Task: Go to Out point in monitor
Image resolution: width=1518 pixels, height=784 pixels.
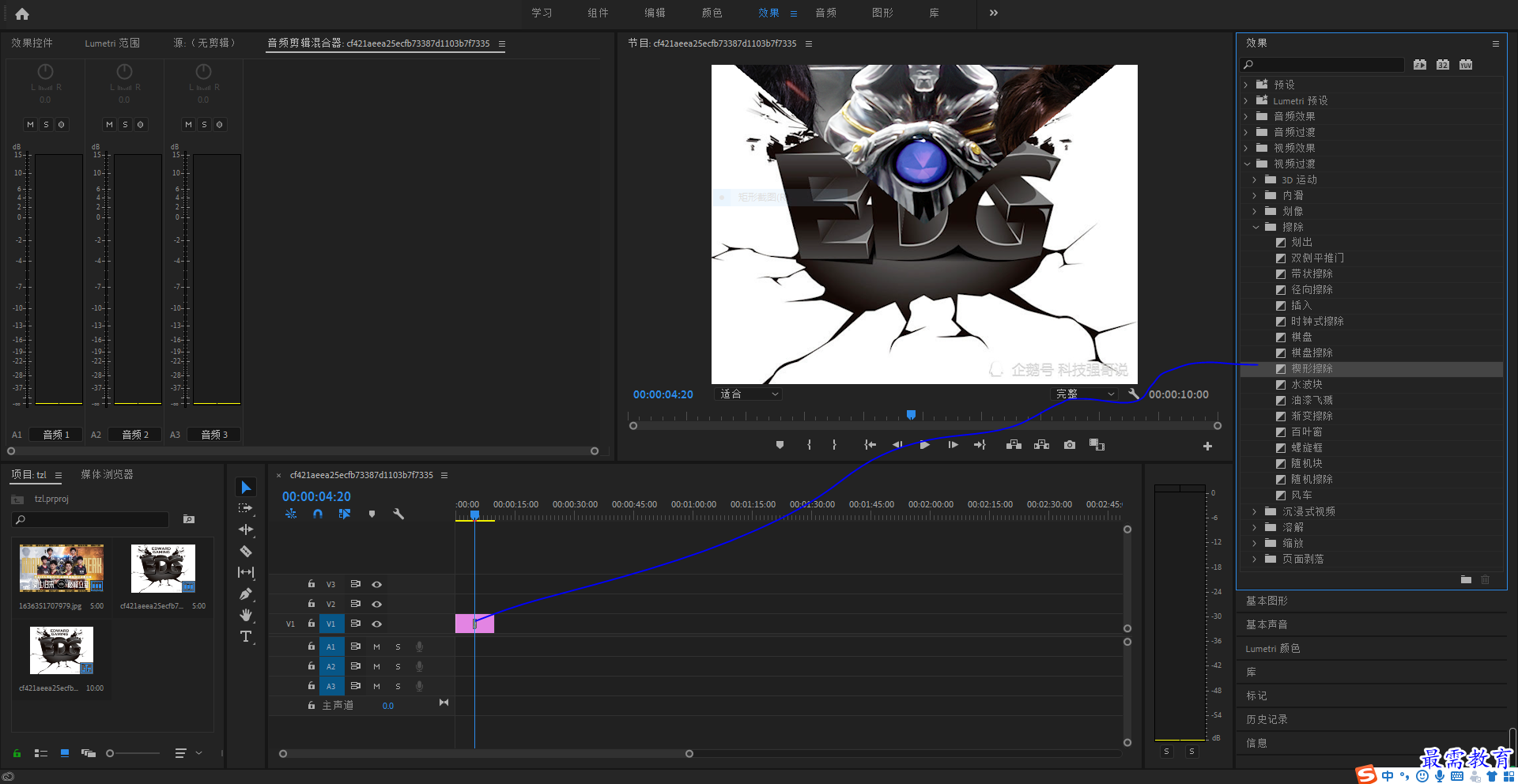Action: (x=980, y=445)
